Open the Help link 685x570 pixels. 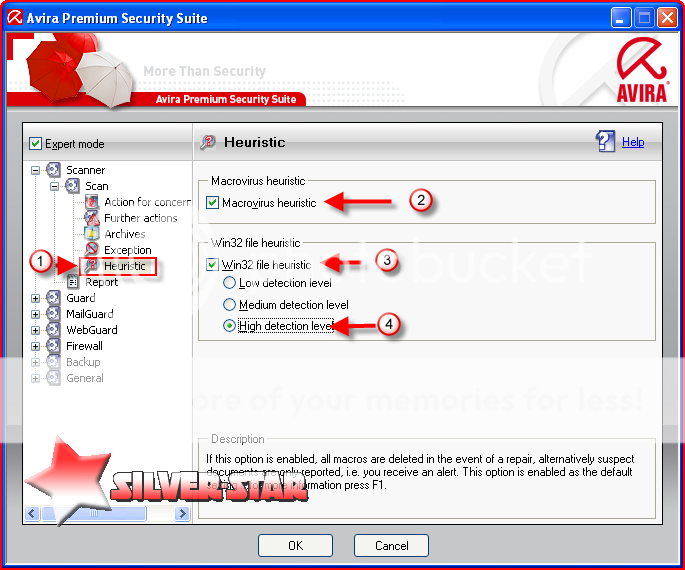633,142
